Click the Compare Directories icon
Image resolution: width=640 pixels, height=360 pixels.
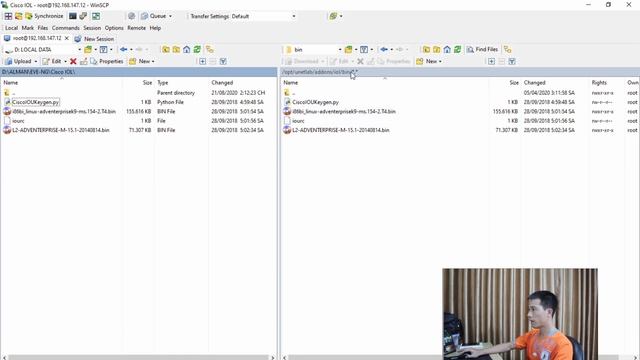click(19, 16)
